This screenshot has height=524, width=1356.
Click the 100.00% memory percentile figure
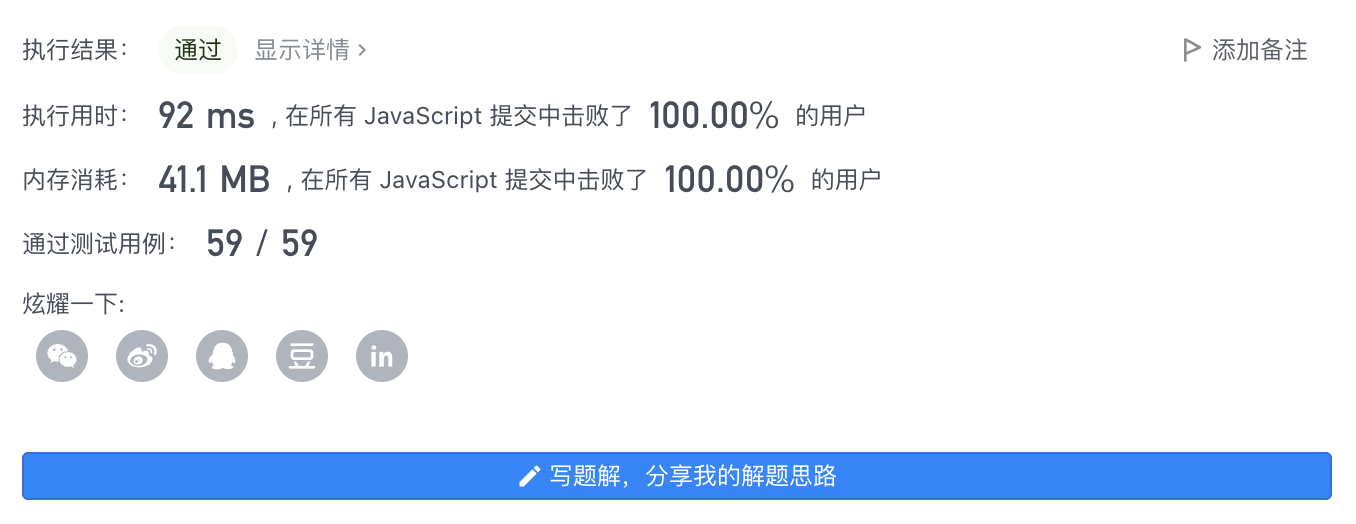pos(729,180)
